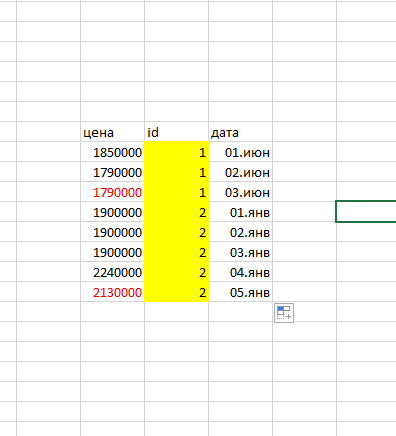
Task: Select the yellow id cell next to 2130000
Action: point(176,292)
